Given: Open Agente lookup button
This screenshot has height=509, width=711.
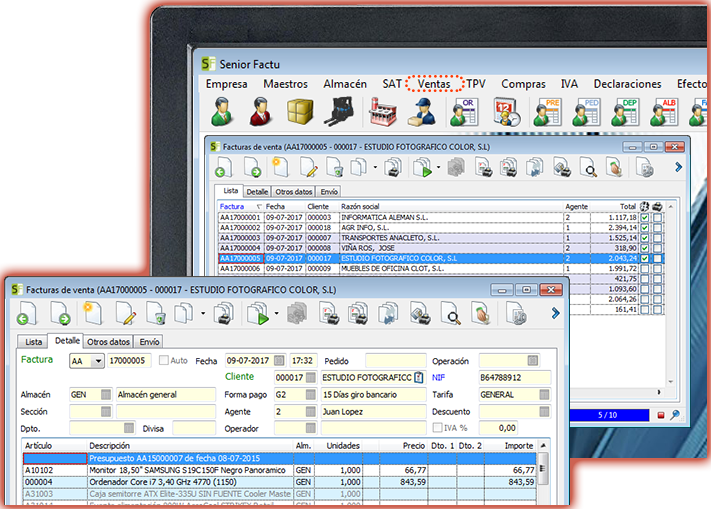Looking at the screenshot, I should tap(311, 412).
